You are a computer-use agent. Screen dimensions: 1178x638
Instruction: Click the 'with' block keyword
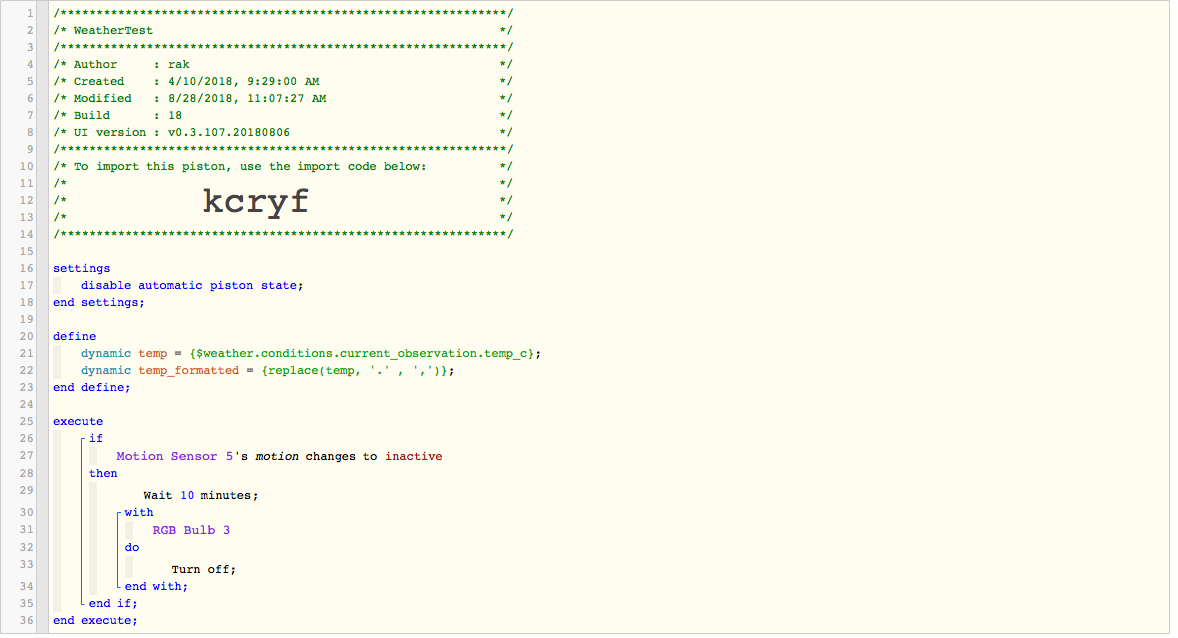coord(139,513)
